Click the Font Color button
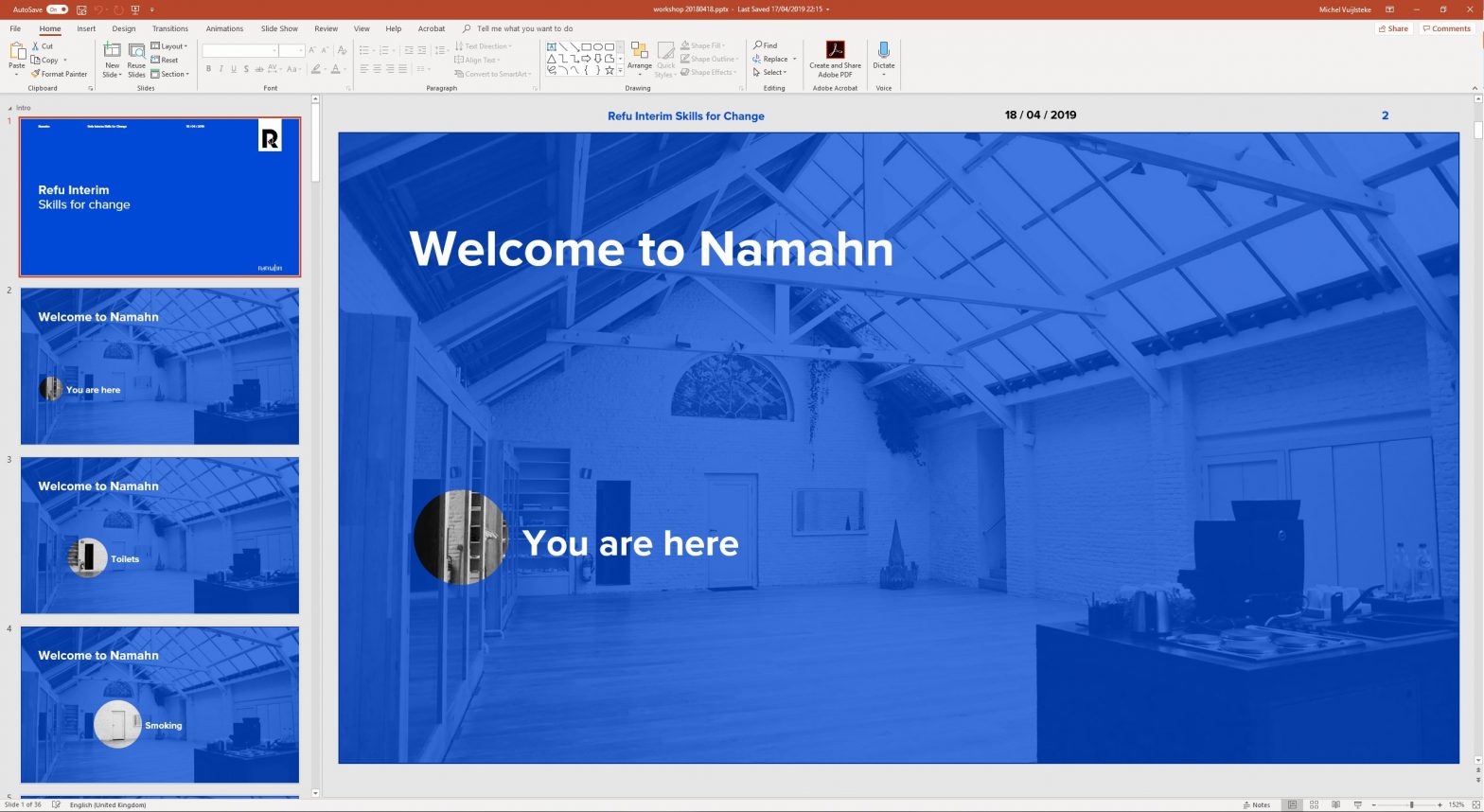Screen dimensions: 1484x812 click(335, 69)
